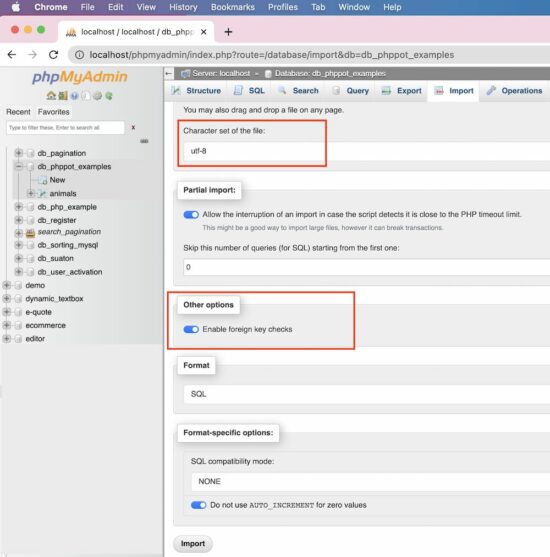Switch to the Structure tab
The height and width of the screenshot is (557, 550).
[196, 91]
